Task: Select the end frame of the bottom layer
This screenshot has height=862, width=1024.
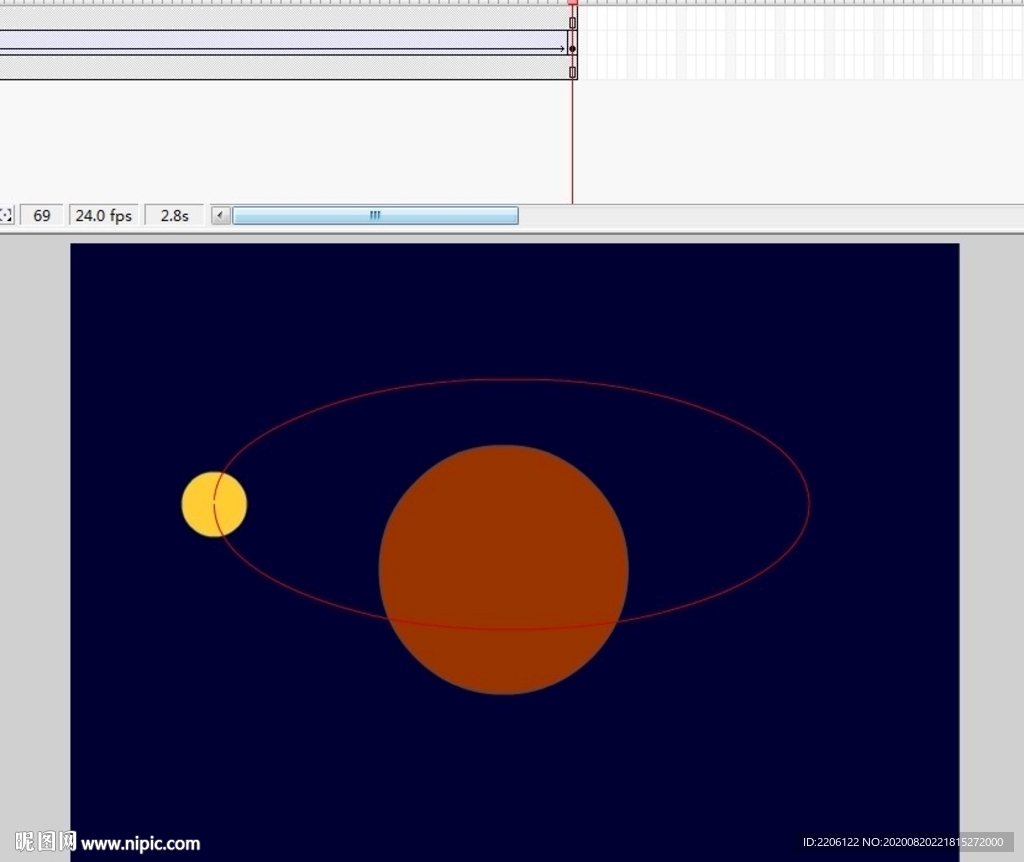Action: (x=573, y=72)
